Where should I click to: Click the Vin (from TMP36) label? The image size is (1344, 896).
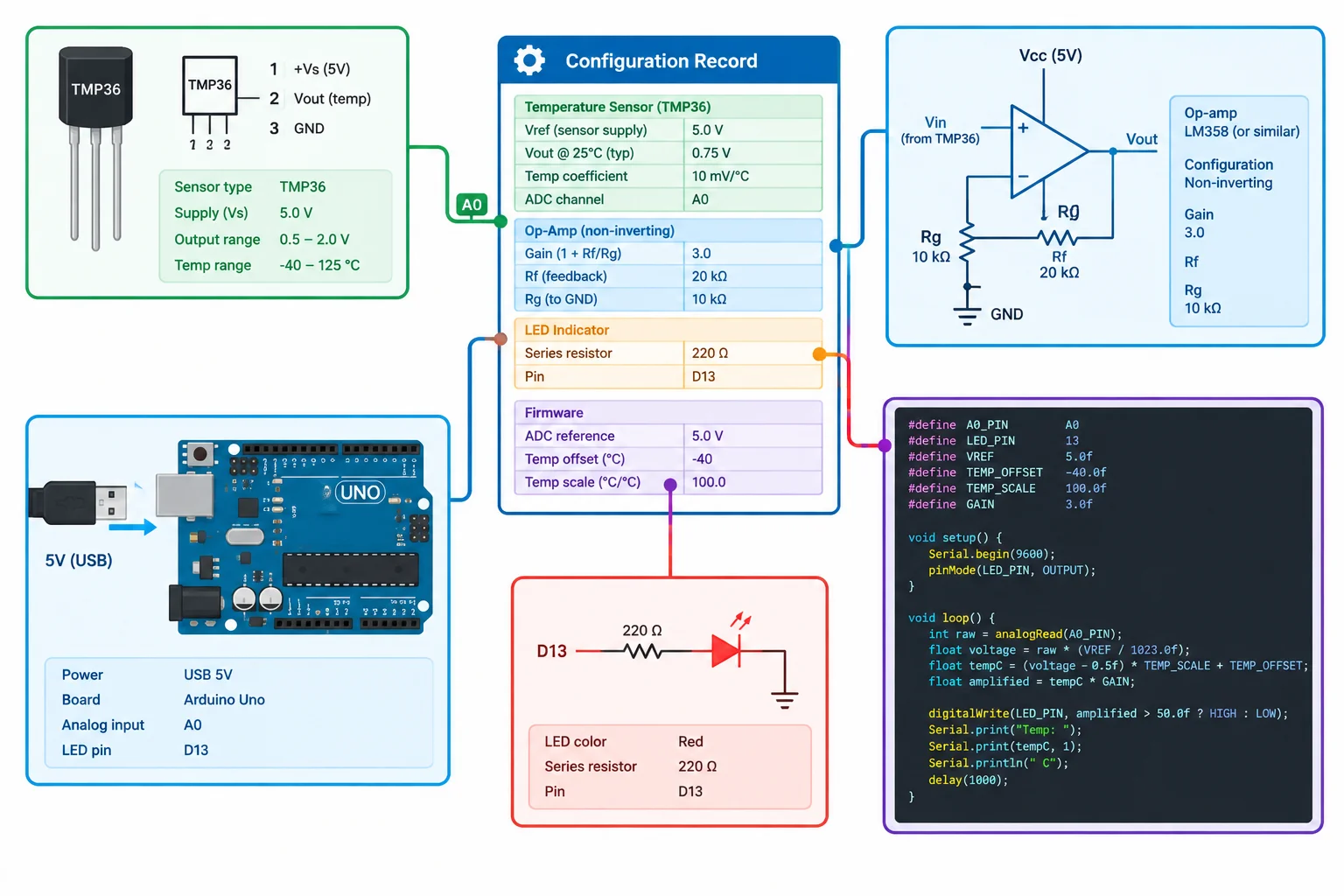[941, 130]
